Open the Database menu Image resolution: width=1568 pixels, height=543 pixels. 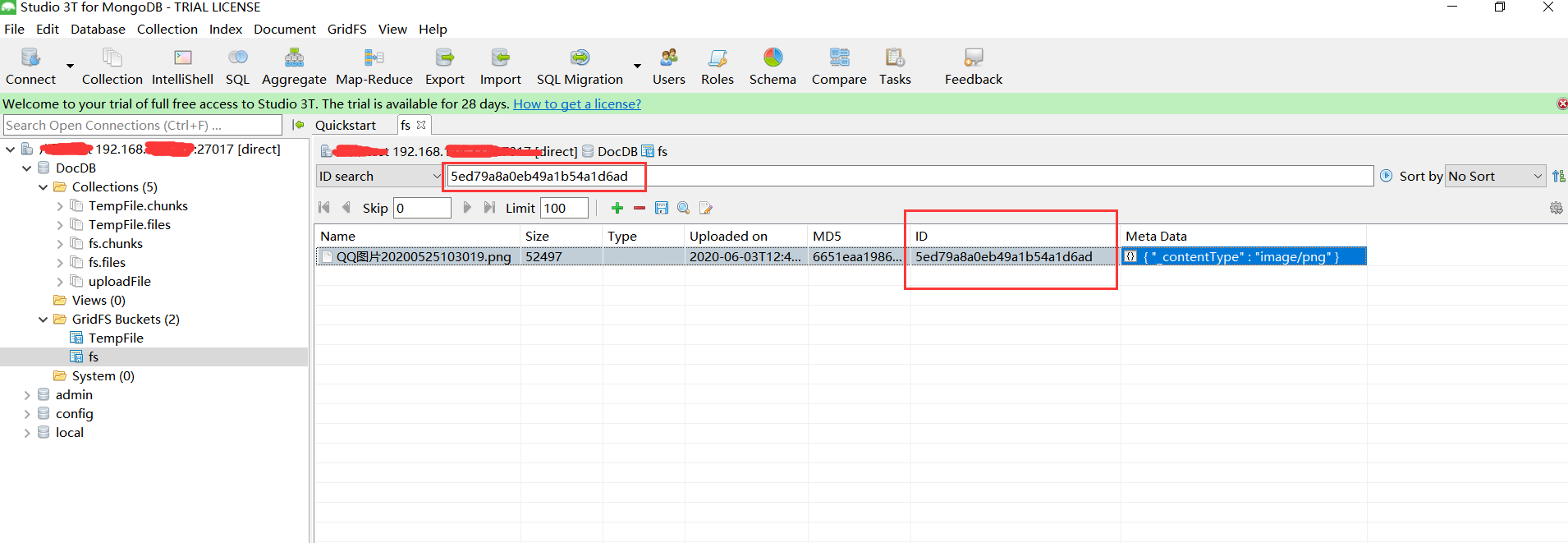coord(98,29)
